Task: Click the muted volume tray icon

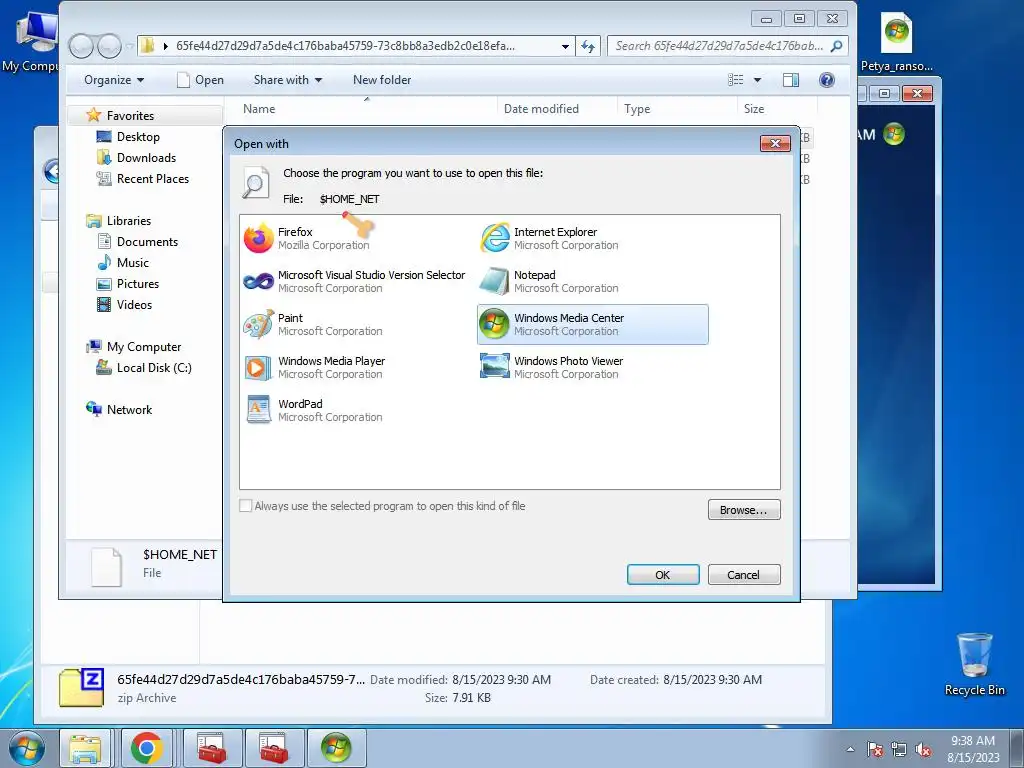Action: [x=923, y=749]
